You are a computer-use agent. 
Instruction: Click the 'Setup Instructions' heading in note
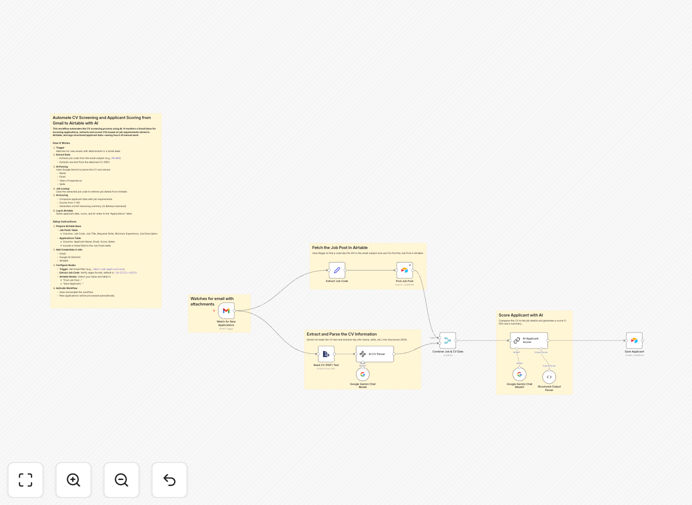coord(64,222)
